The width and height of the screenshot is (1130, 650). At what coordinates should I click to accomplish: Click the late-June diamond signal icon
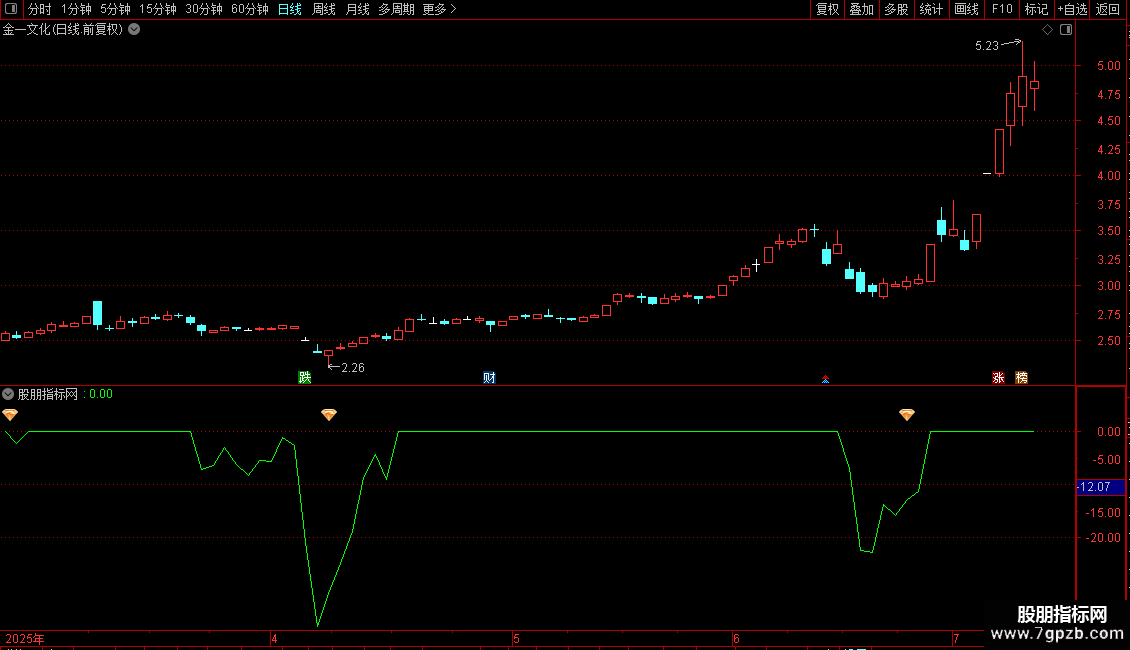(x=907, y=414)
